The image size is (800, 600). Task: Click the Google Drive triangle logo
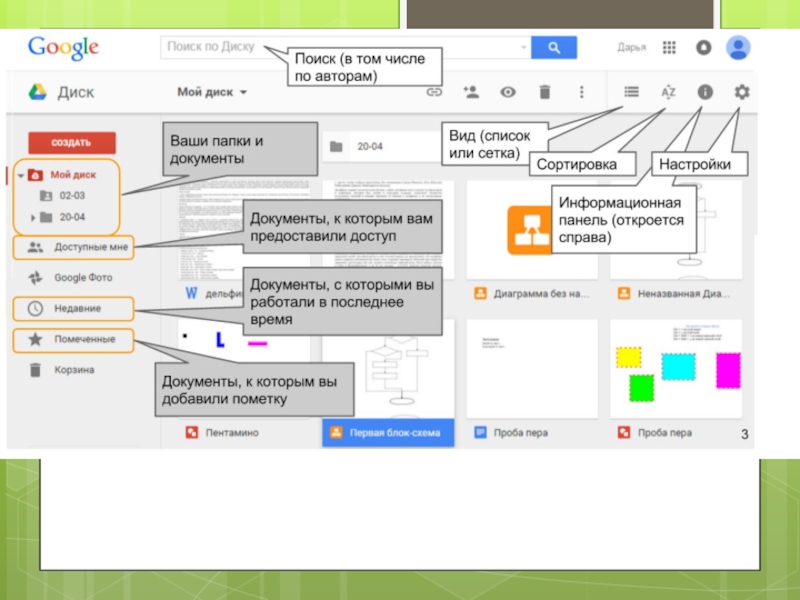pos(37,92)
